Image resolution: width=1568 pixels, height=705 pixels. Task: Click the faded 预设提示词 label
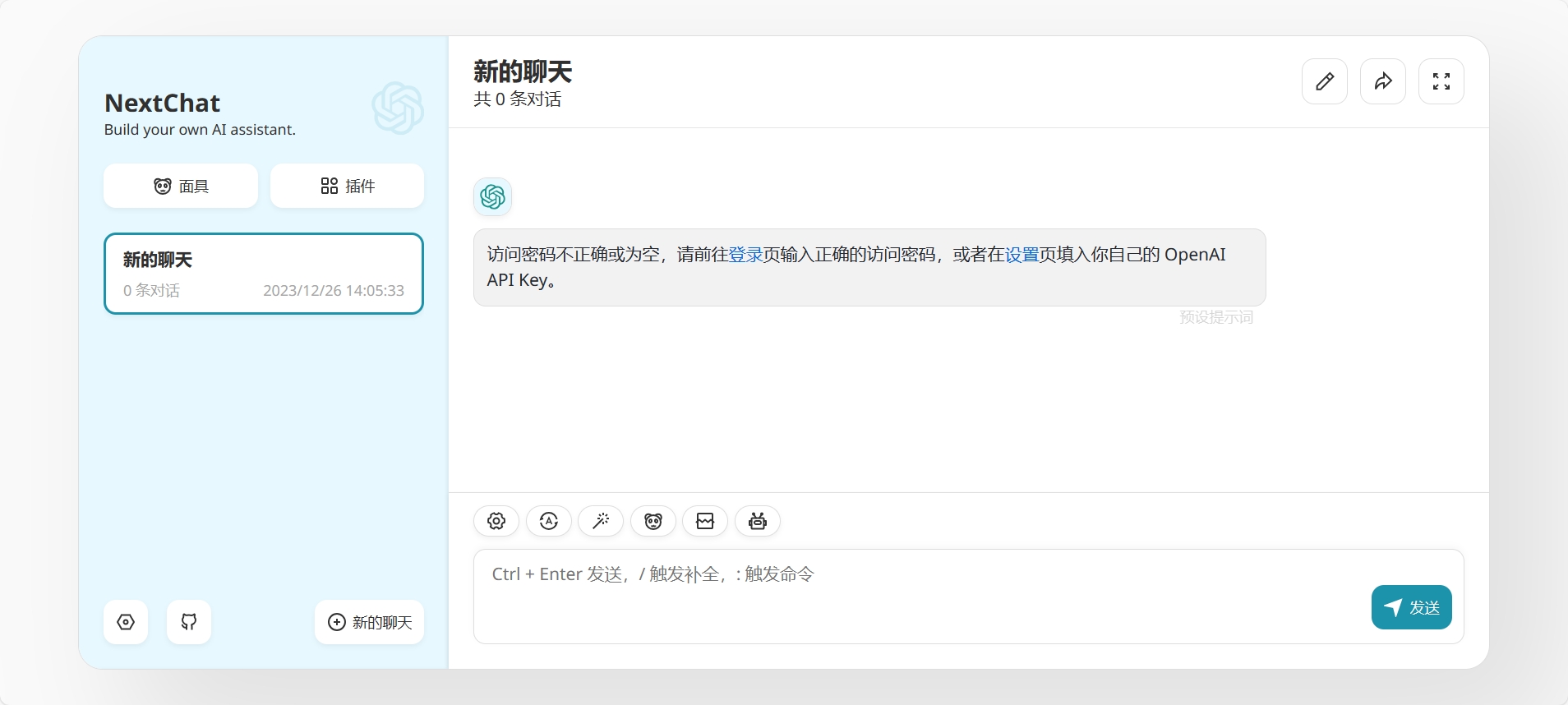pos(1216,317)
